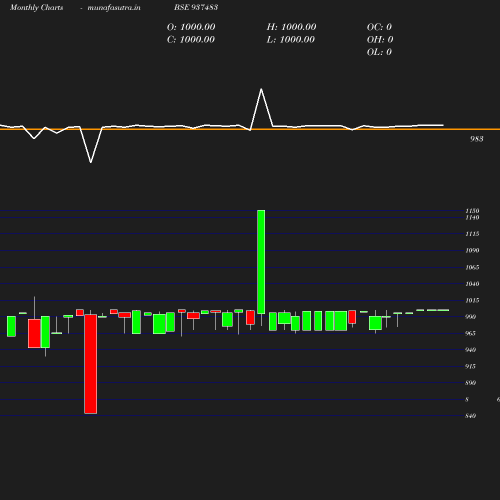Click the 965 price axis label
500x500 pixels.
[471, 333]
